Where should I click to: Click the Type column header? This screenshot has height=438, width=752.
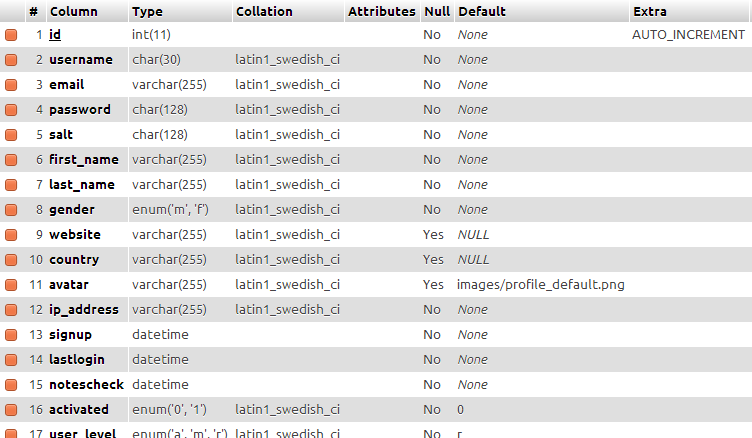(x=147, y=12)
